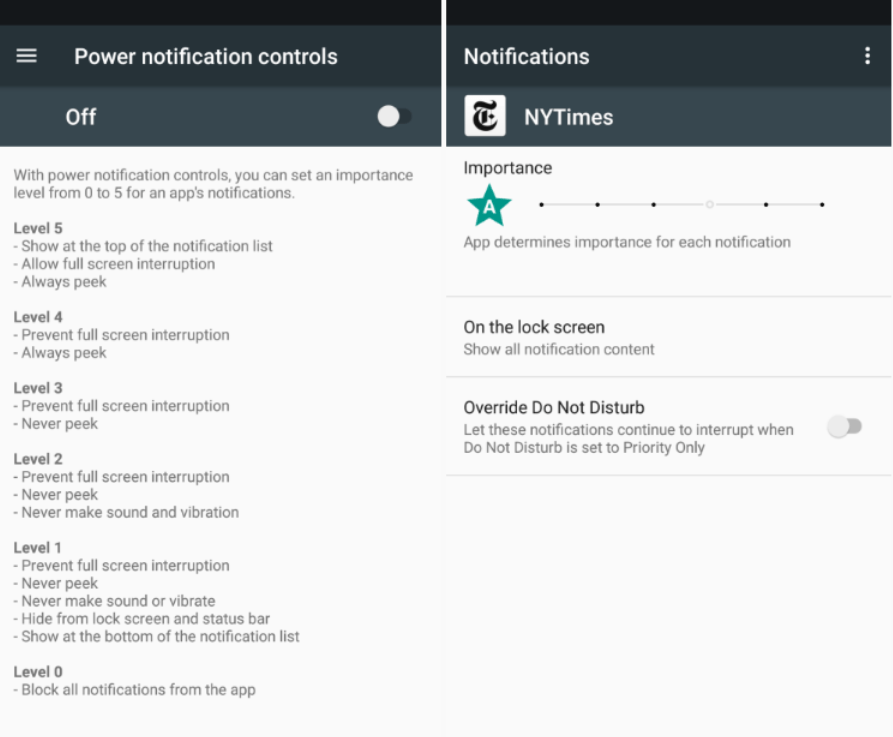Click the Notifications header title
Image resolution: width=893 pixels, height=737 pixels.
coord(526,57)
